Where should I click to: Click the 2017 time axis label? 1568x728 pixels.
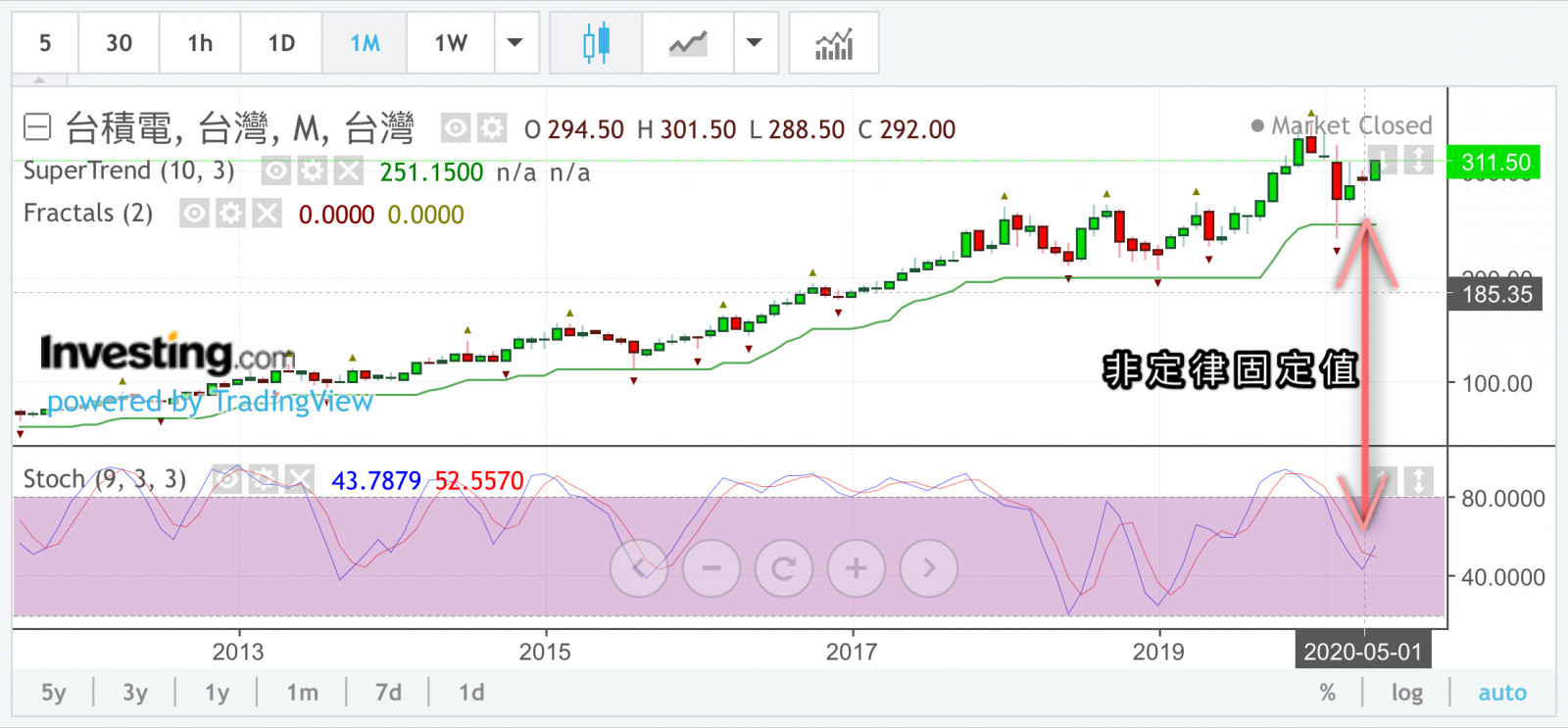point(852,652)
